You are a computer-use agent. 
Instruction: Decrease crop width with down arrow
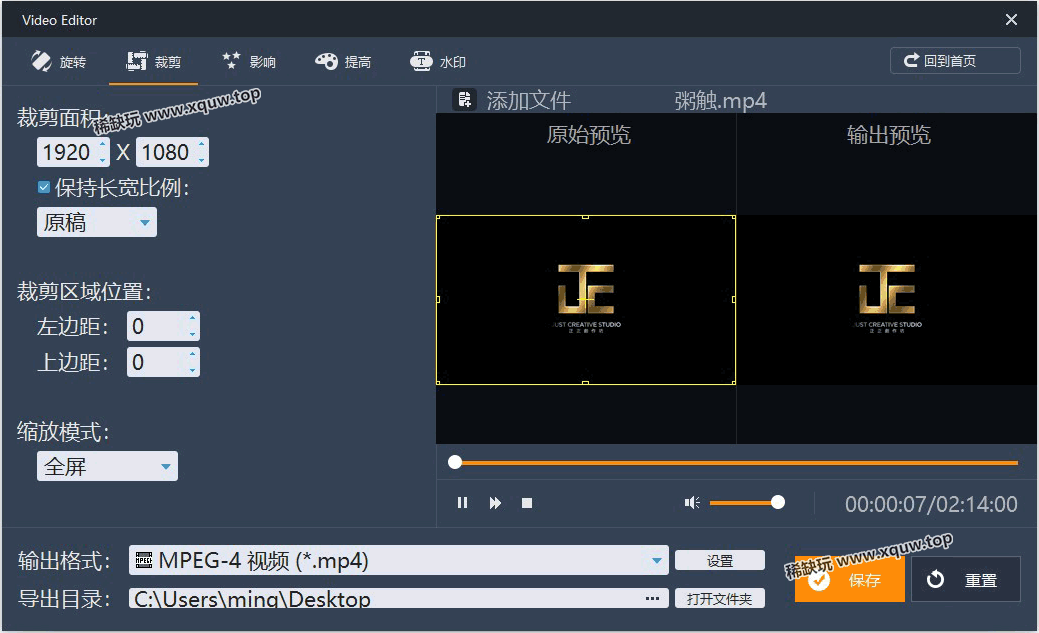(x=103, y=160)
